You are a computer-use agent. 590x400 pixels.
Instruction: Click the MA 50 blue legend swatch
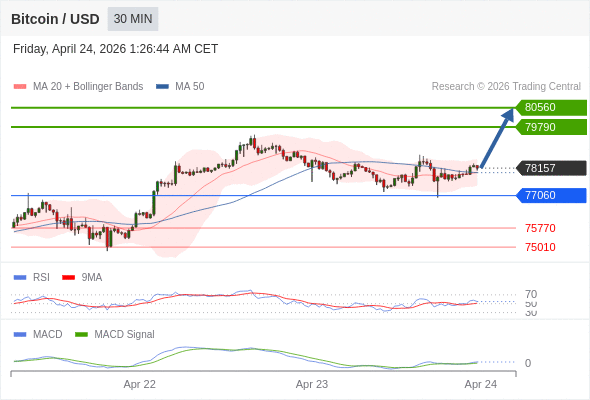(163, 87)
